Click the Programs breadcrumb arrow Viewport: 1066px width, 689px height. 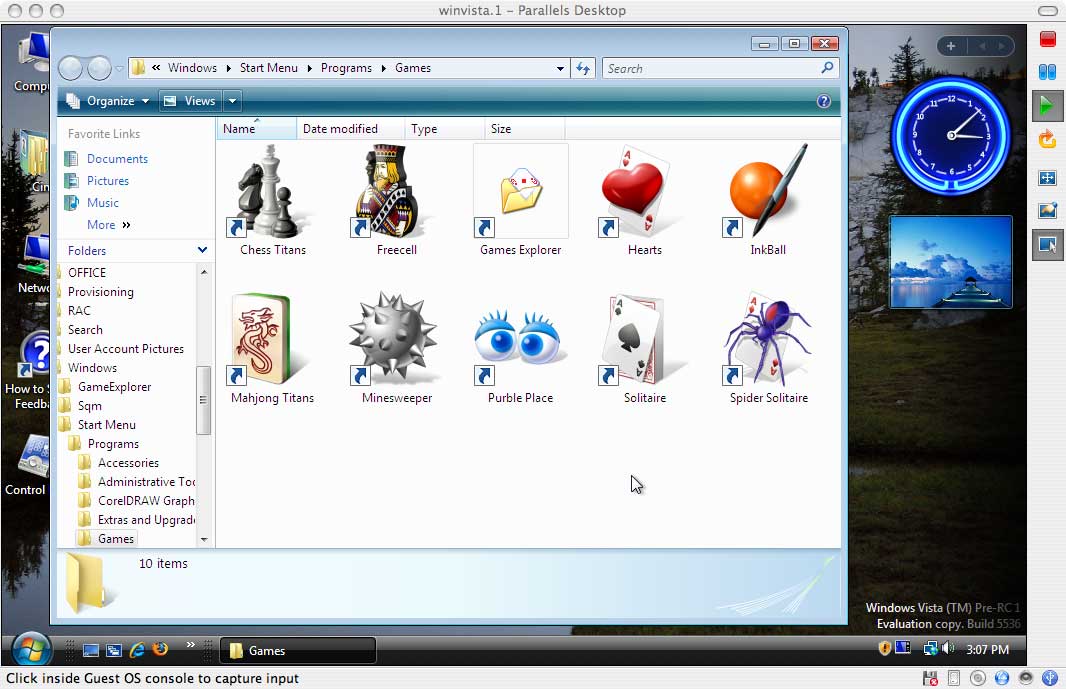click(x=383, y=68)
